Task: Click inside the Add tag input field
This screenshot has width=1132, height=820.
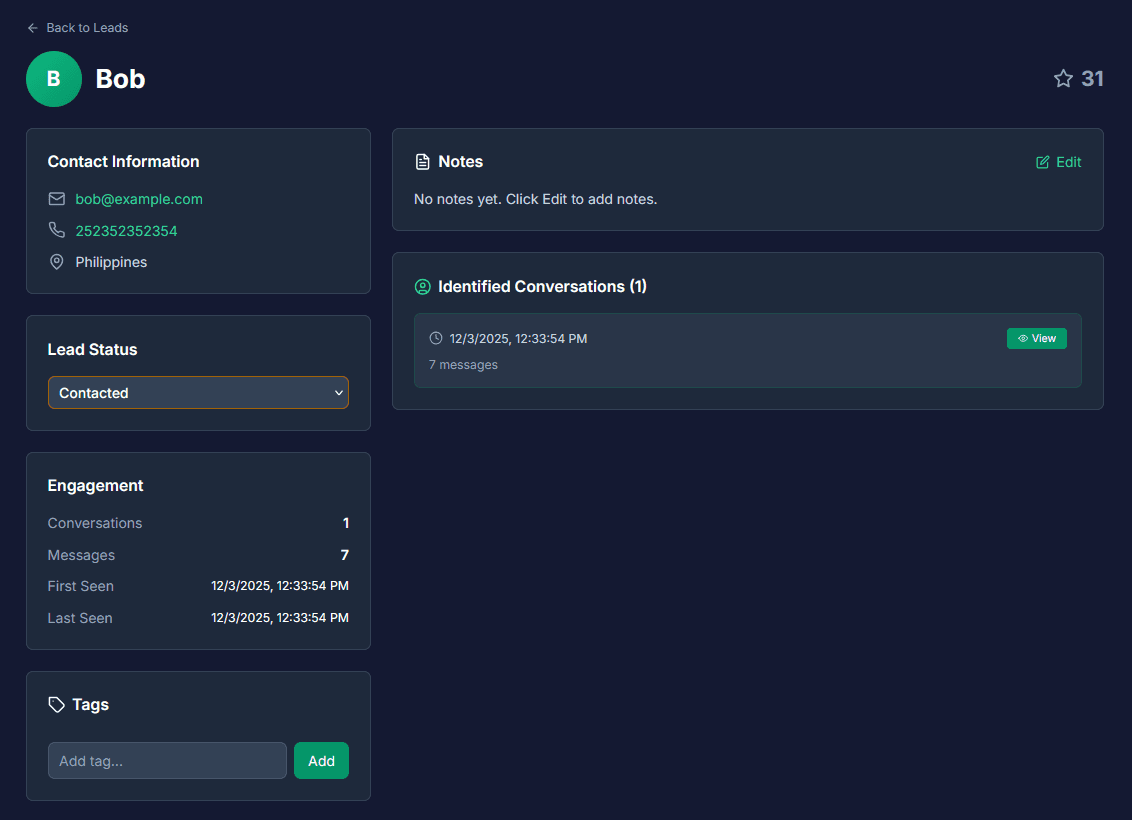Action: click(x=166, y=760)
